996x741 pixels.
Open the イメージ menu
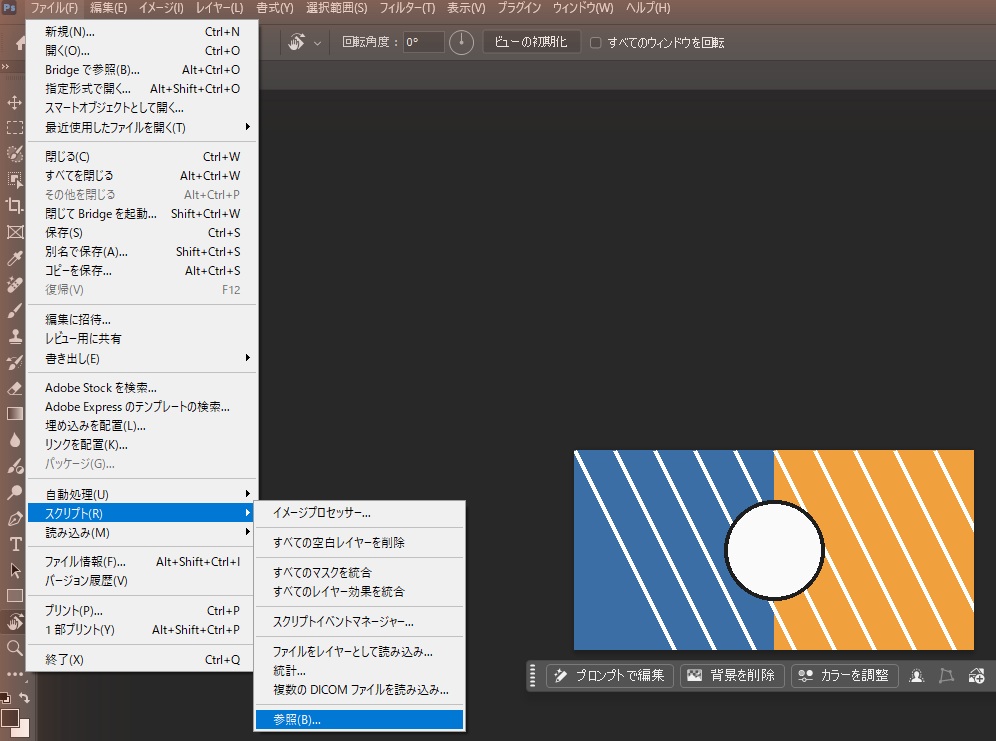[x=161, y=8]
